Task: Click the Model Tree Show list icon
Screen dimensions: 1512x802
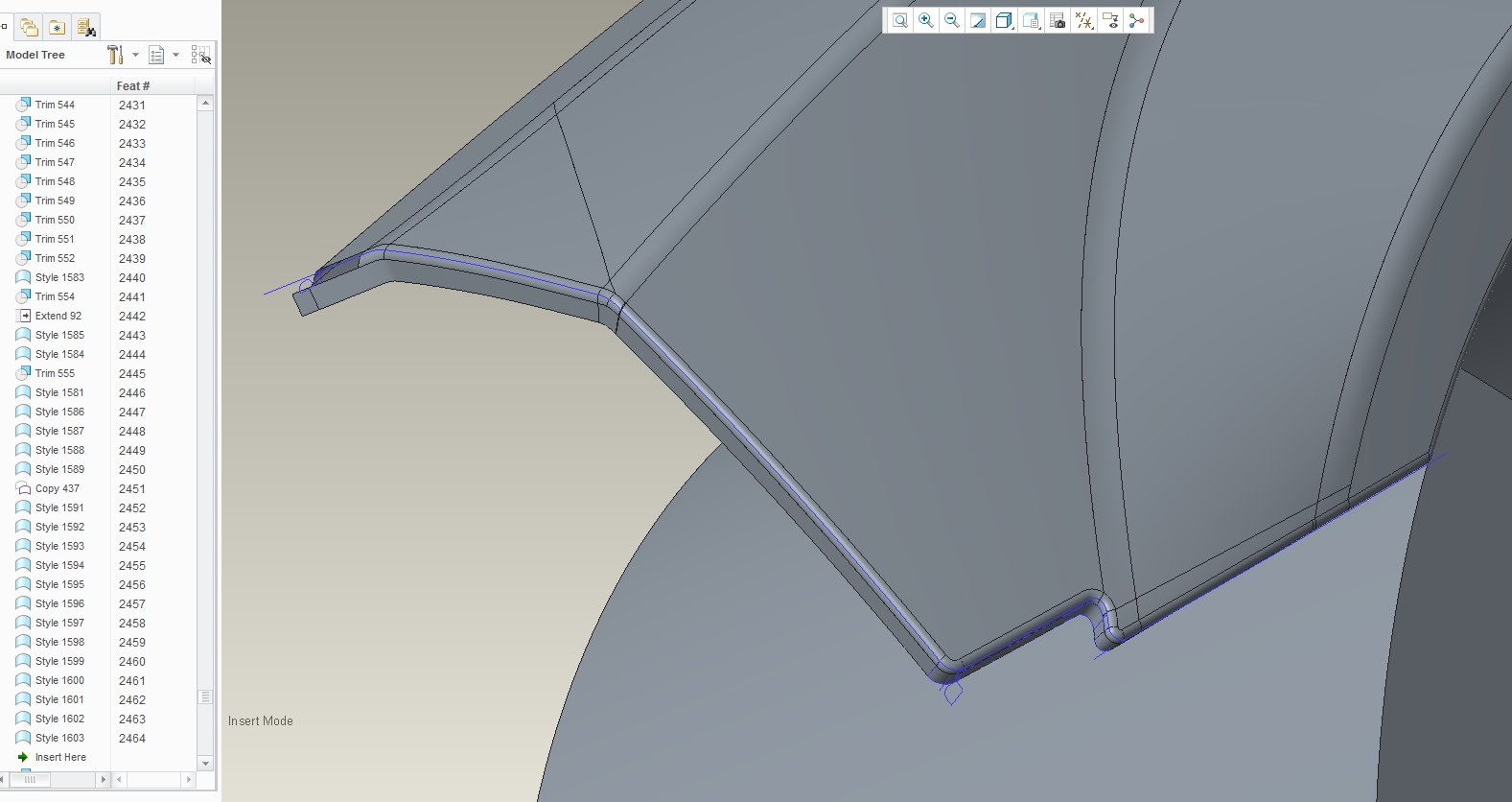Action: [157, 55]
